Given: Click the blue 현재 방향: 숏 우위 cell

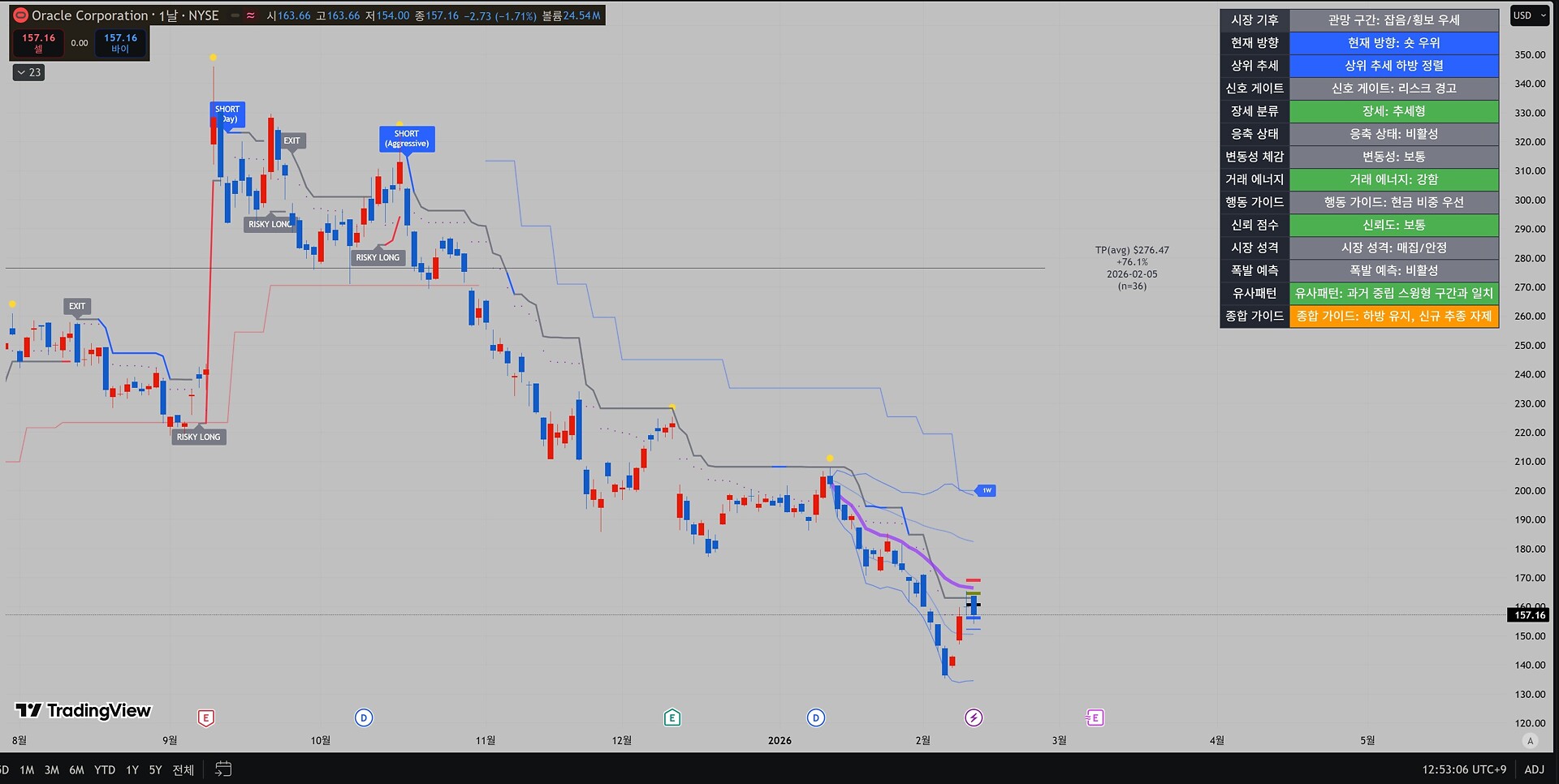Looking at the screenshot, I should [x=1393, y=43].
